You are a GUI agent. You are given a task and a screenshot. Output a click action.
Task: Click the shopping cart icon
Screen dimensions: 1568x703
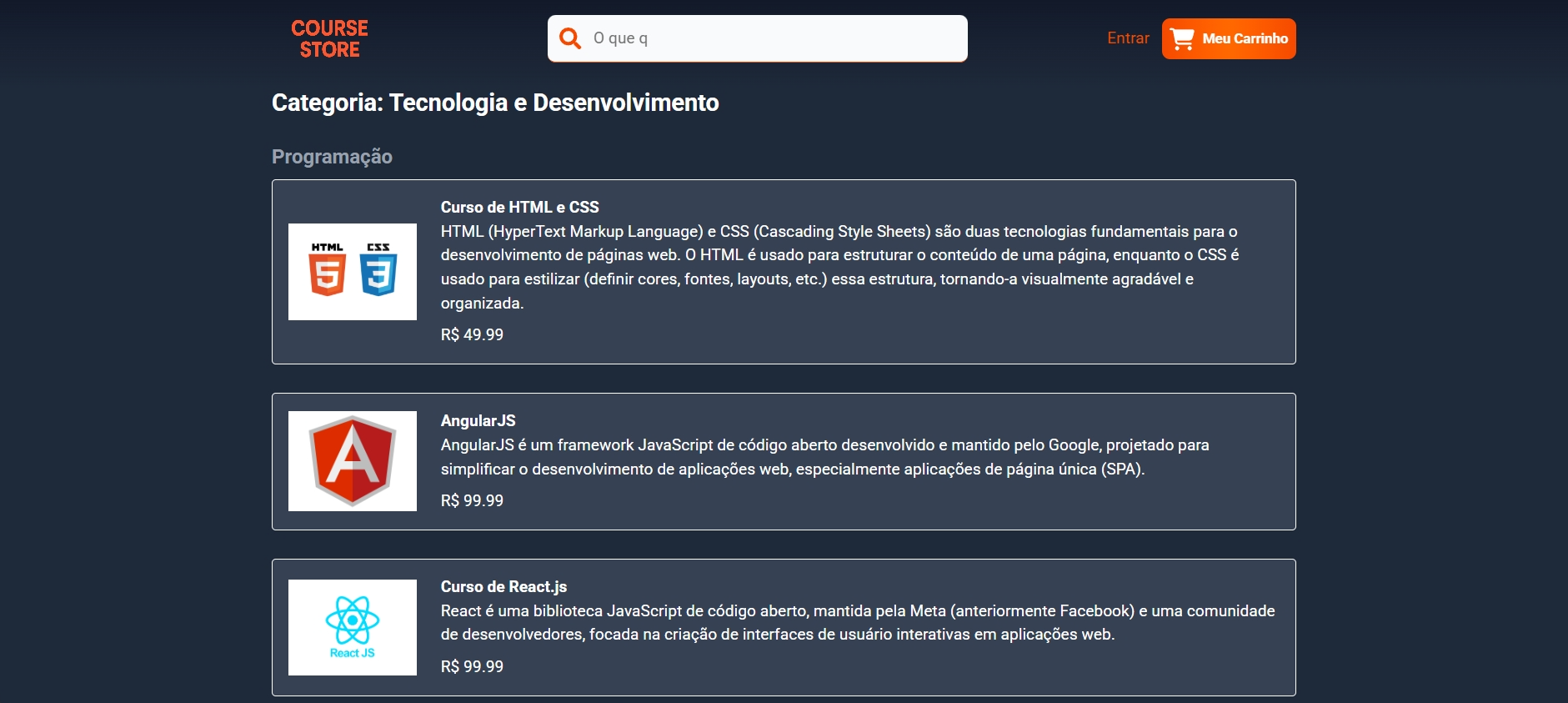1182,39
